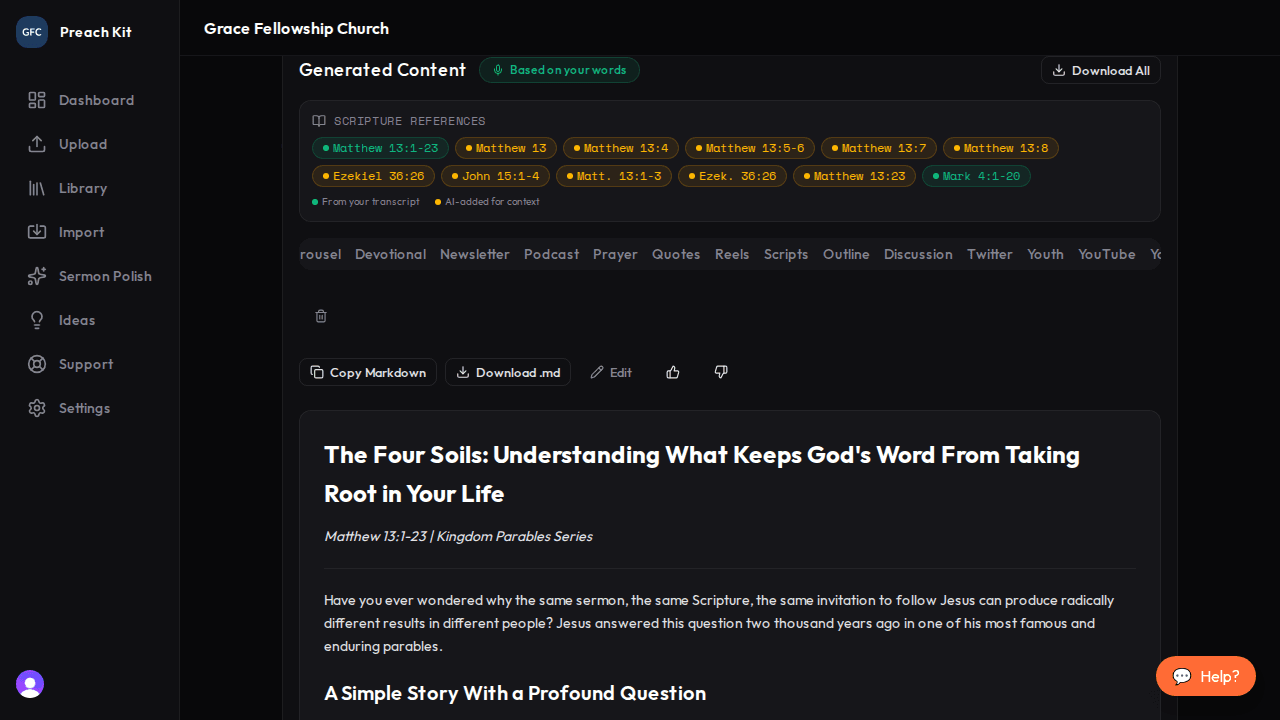The width and height of the screenshot is (1280, 720).
Task: Open the Ideas section
Action: click(x=76, y=320)
